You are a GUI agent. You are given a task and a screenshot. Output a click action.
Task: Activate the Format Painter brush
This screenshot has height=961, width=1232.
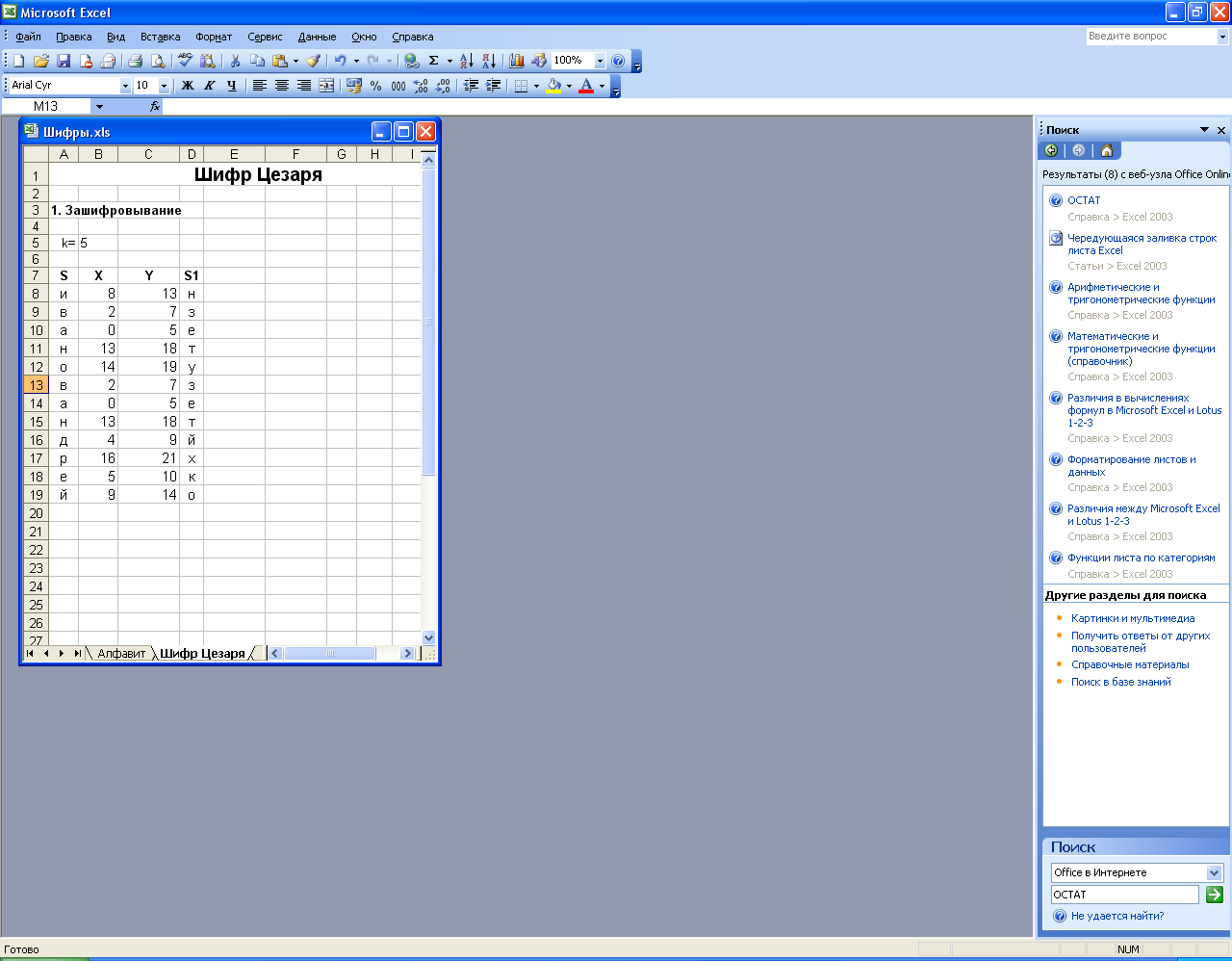(314, 61)
